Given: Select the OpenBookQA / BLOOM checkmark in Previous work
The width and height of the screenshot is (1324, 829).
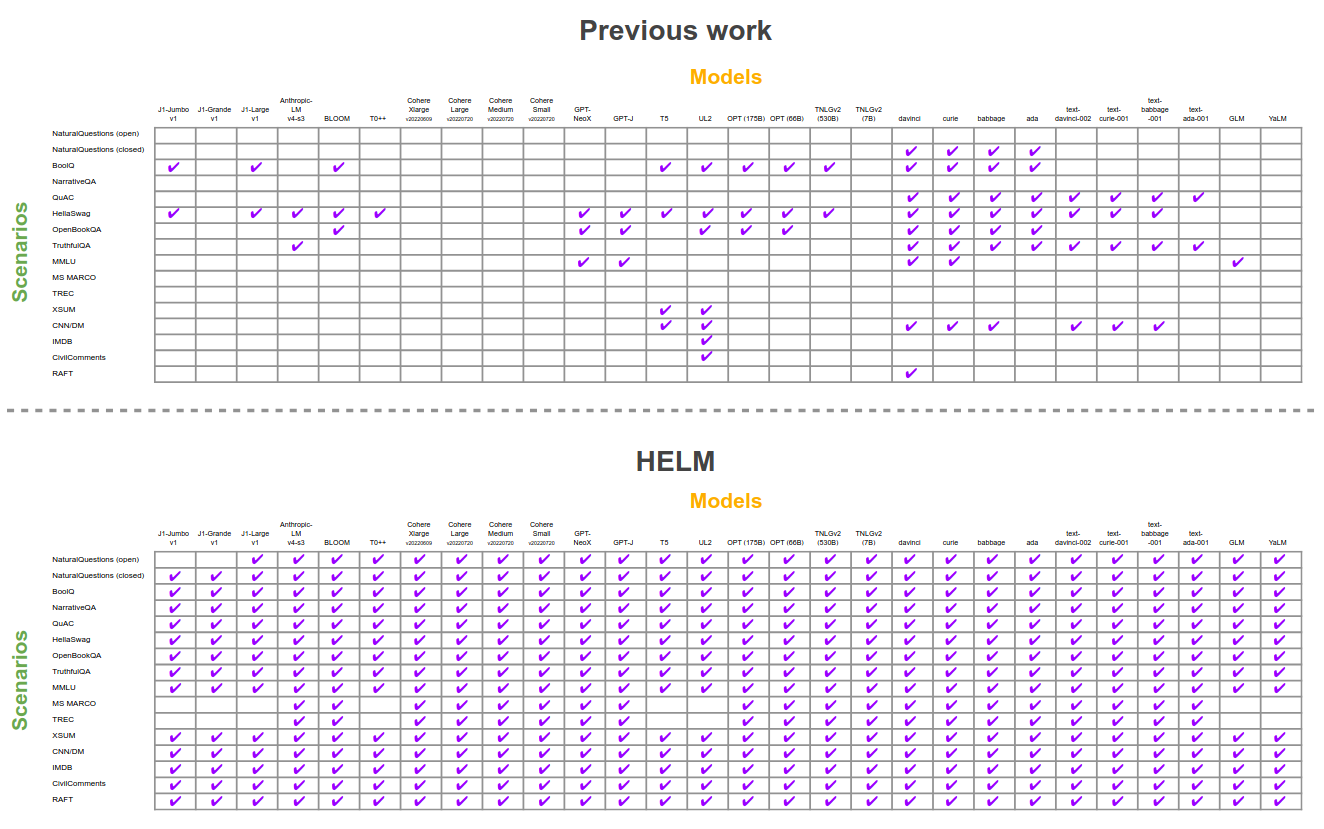Looking at the screenshot, I should (338, 230).
